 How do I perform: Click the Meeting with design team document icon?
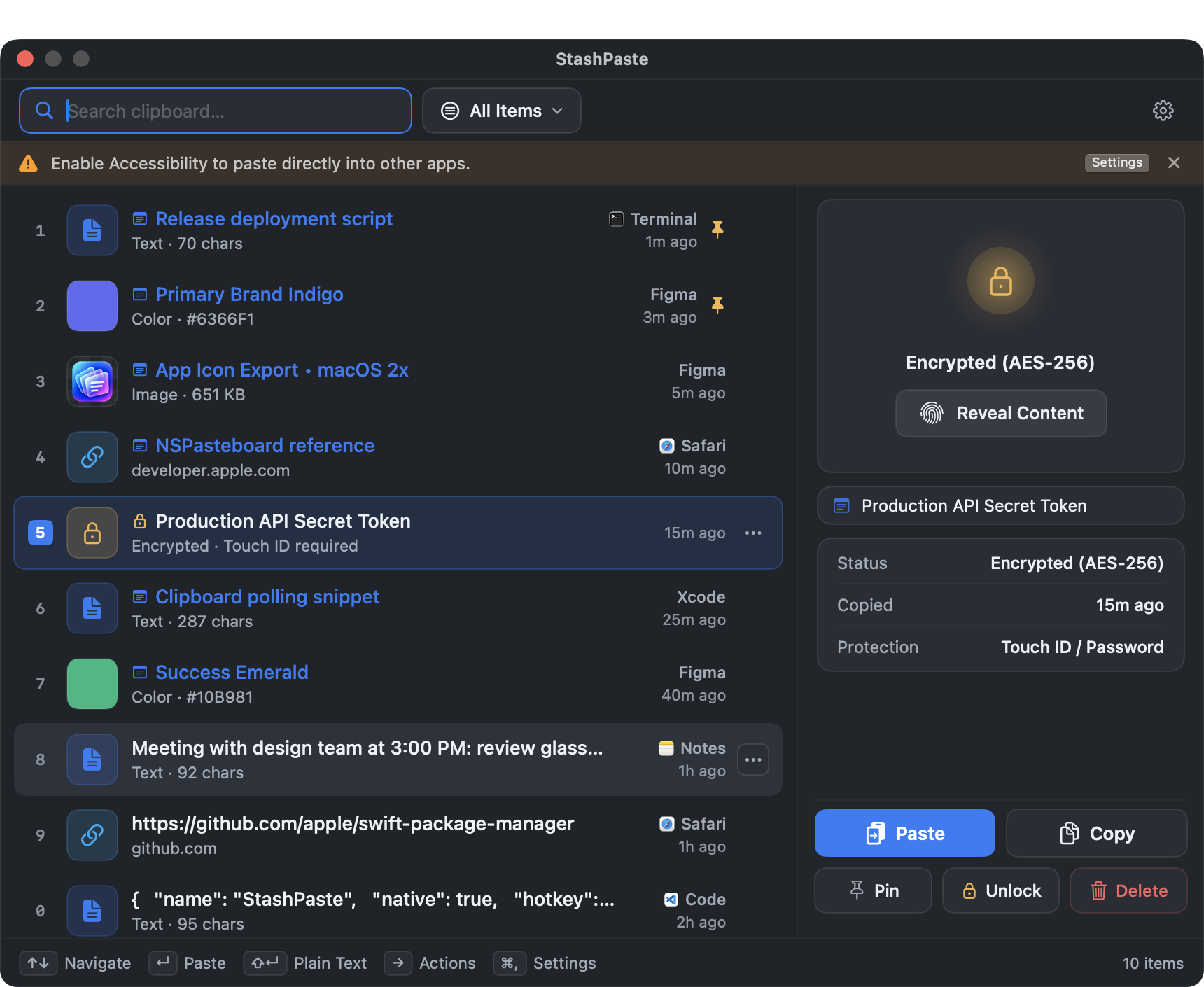[92, 759]
